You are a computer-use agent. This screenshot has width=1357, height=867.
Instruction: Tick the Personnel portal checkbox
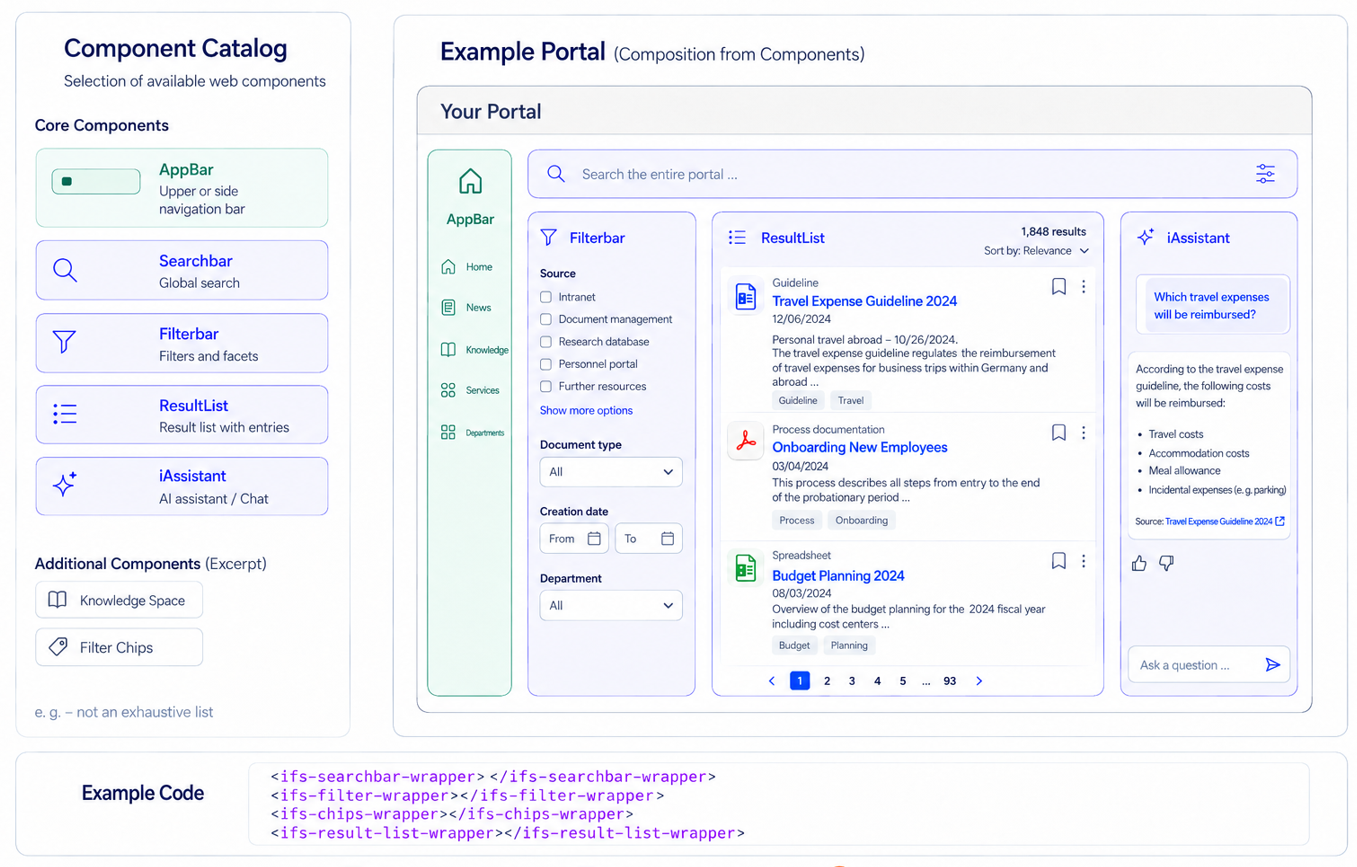(x=546, y=364)
